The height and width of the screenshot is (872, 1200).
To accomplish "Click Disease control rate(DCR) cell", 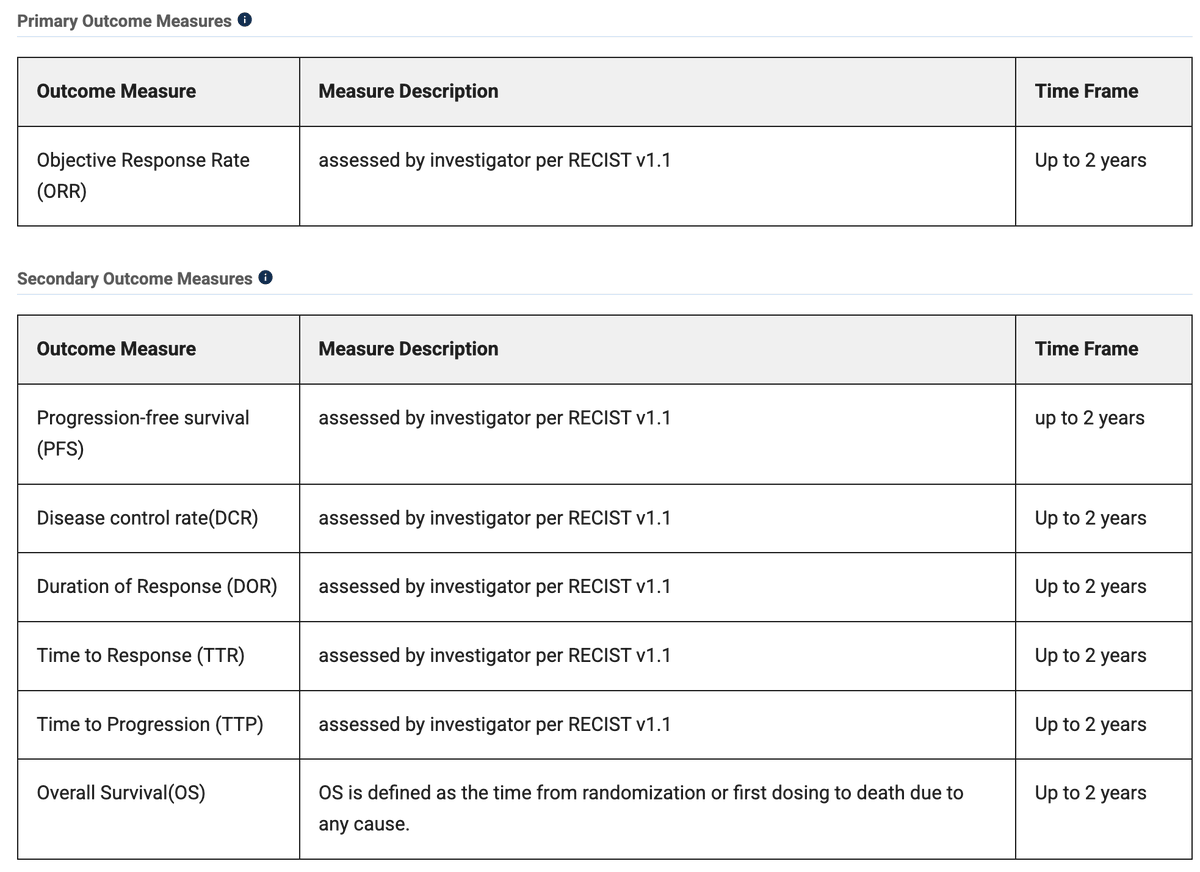I will (x=158, y=518).
